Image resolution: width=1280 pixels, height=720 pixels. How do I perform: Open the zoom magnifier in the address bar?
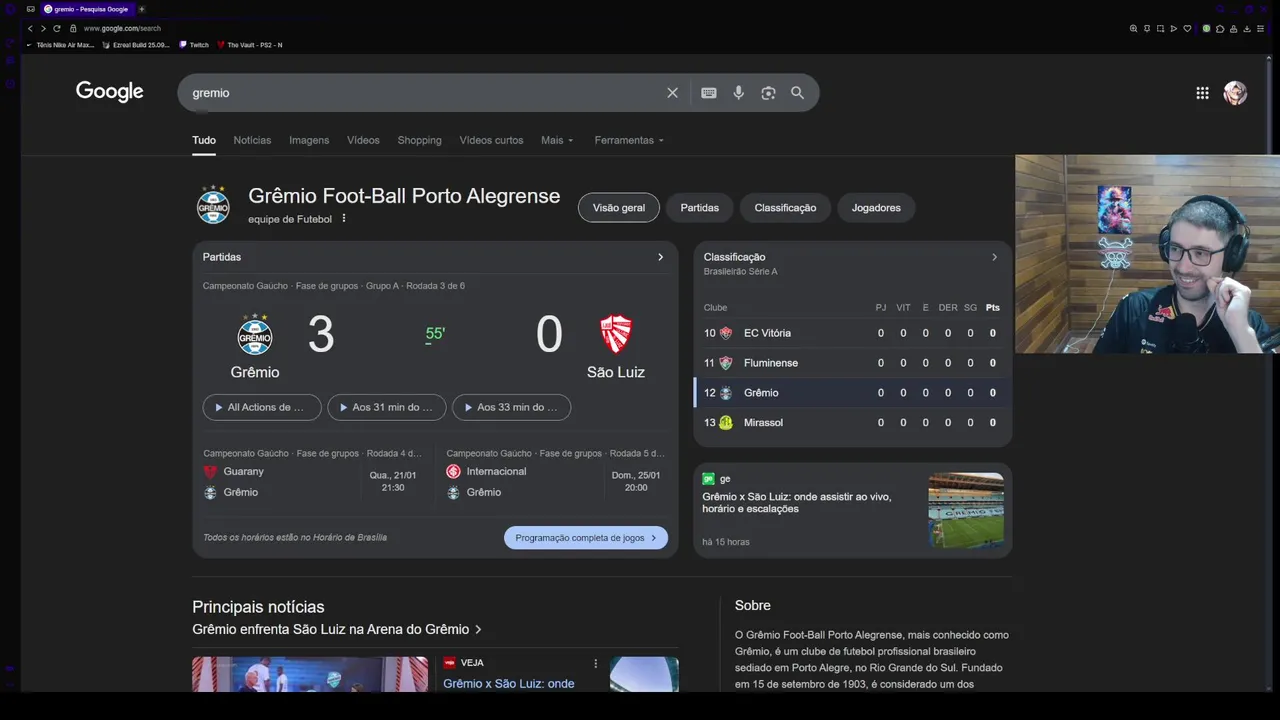pyautogui.click(x=1133, y=29)
